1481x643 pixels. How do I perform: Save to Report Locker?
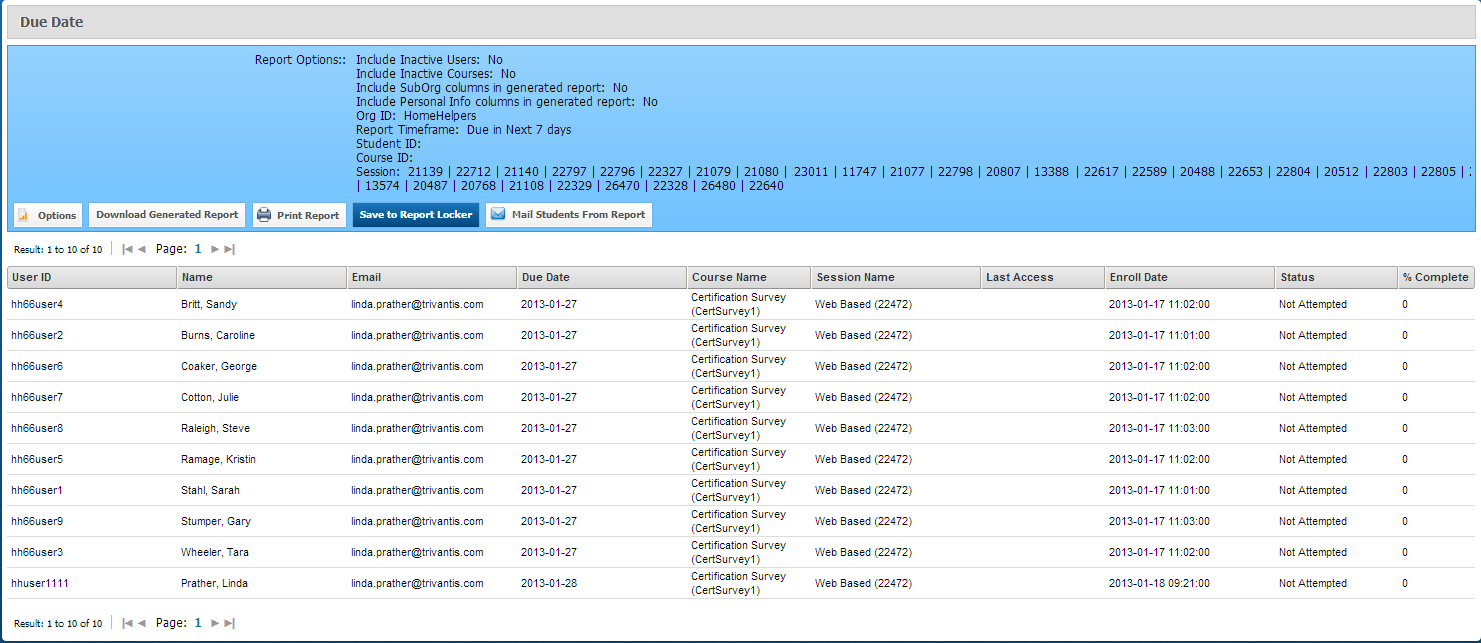(x=415, y=215)
